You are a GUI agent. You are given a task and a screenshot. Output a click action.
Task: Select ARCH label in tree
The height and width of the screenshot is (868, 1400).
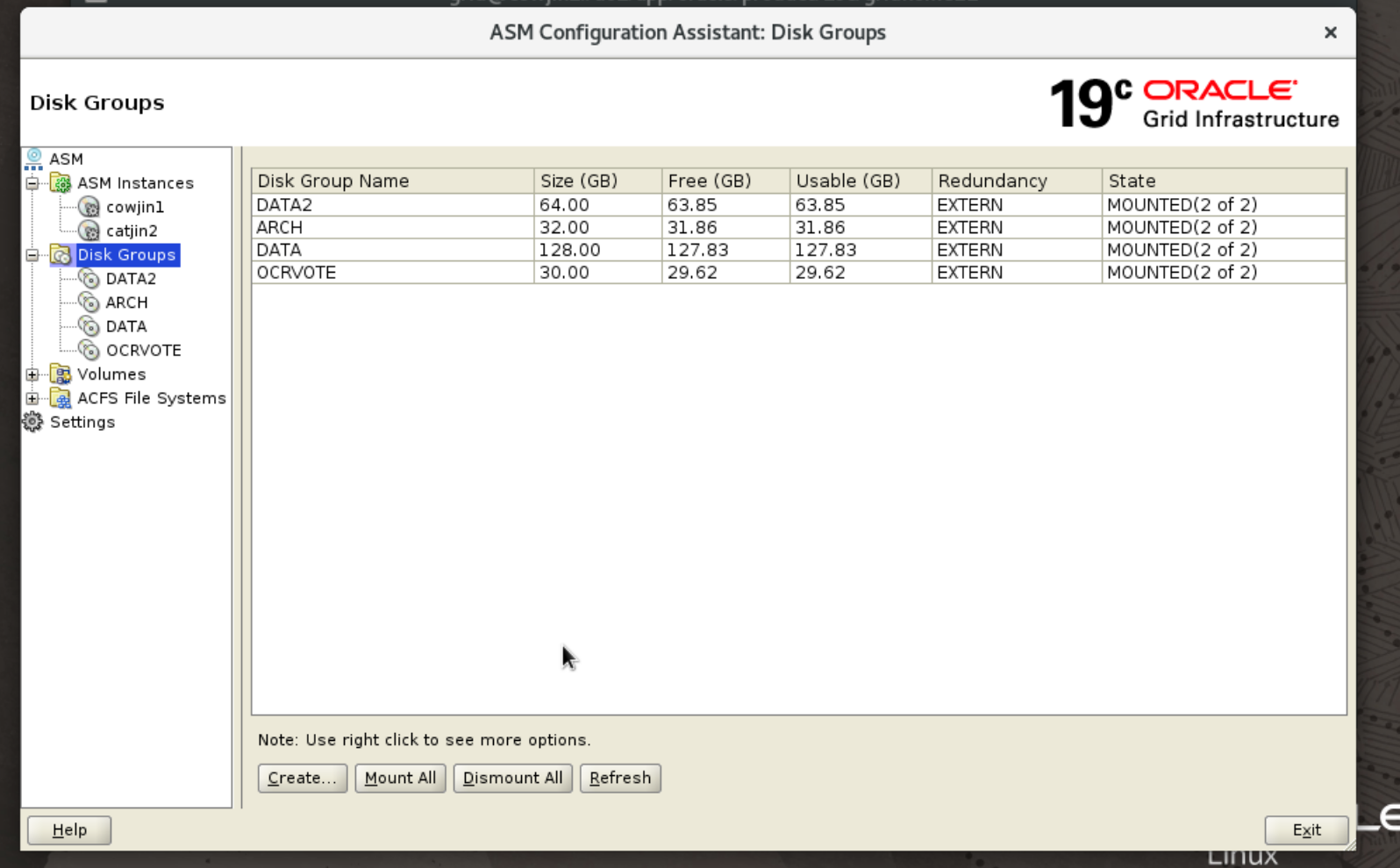tap(126, 302)
